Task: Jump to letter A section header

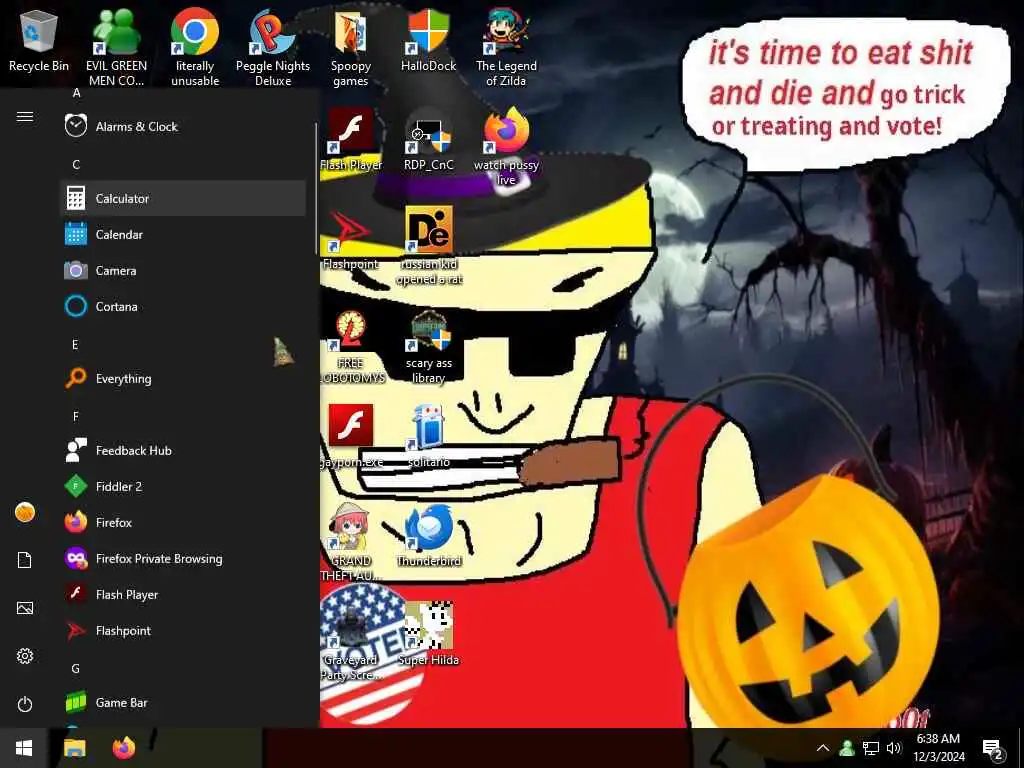Action: point(76,93)
